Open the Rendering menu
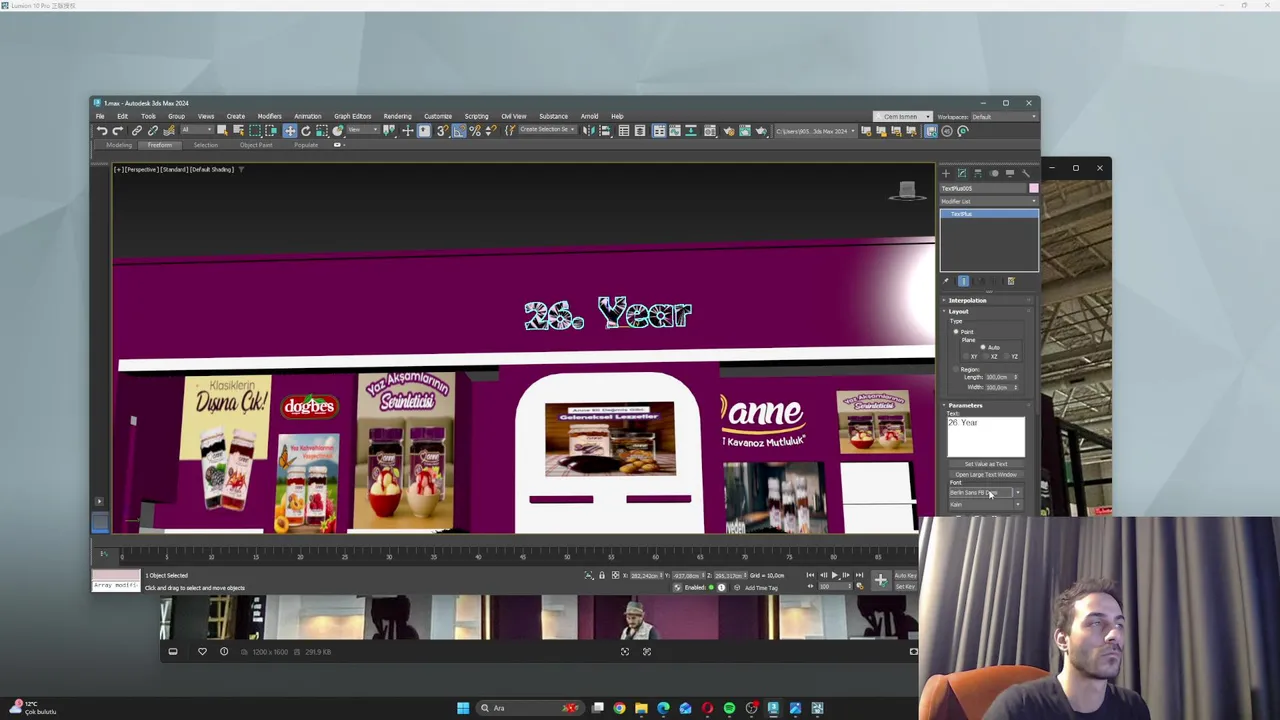The image size is (1280, 720). pyautogui.click(x=397, y=116)
